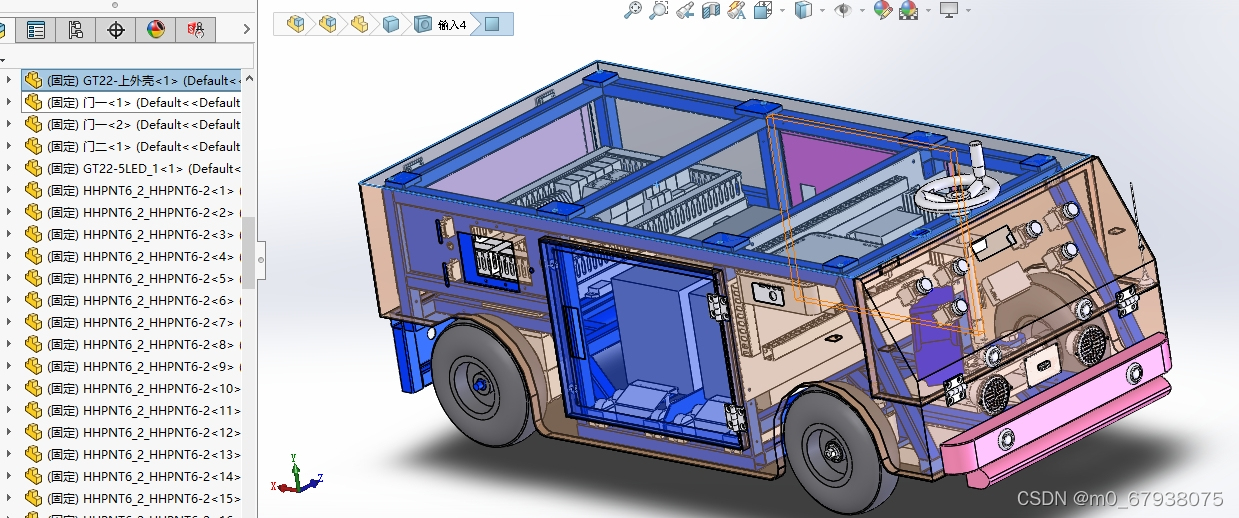1239x518 pixels.
Task: Click component icon of HHPNT6-2<9> row
Action: (x=33, y=366)
